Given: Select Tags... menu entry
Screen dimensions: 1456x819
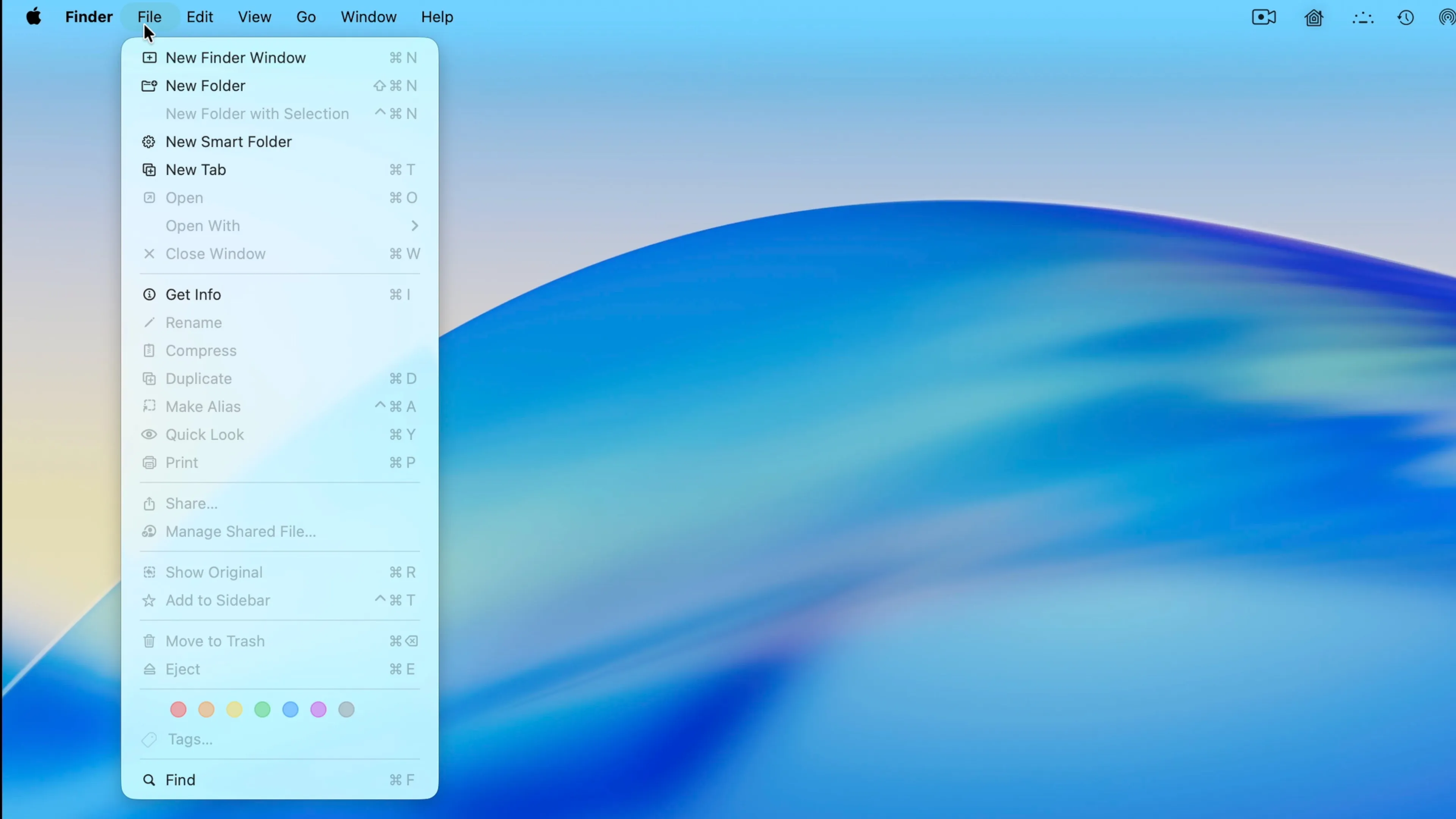Looking at the screenshot, I should 280,739.
